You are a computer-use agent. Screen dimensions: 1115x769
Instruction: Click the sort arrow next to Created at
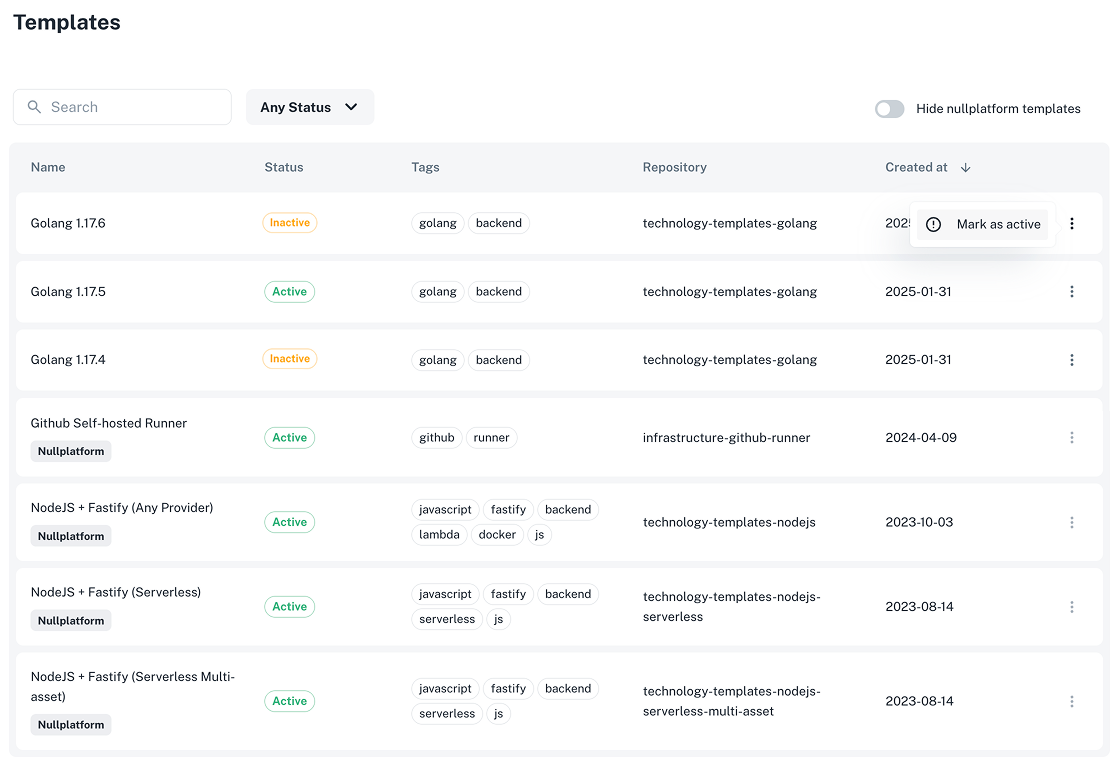965,168
